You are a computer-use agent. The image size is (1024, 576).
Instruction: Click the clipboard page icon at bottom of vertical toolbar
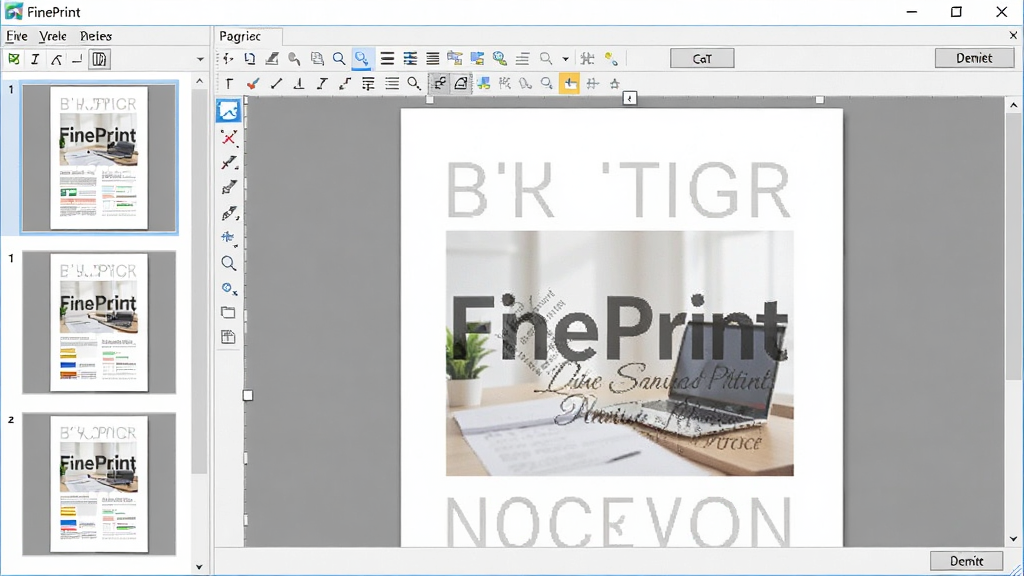click(x=228, y=337)
